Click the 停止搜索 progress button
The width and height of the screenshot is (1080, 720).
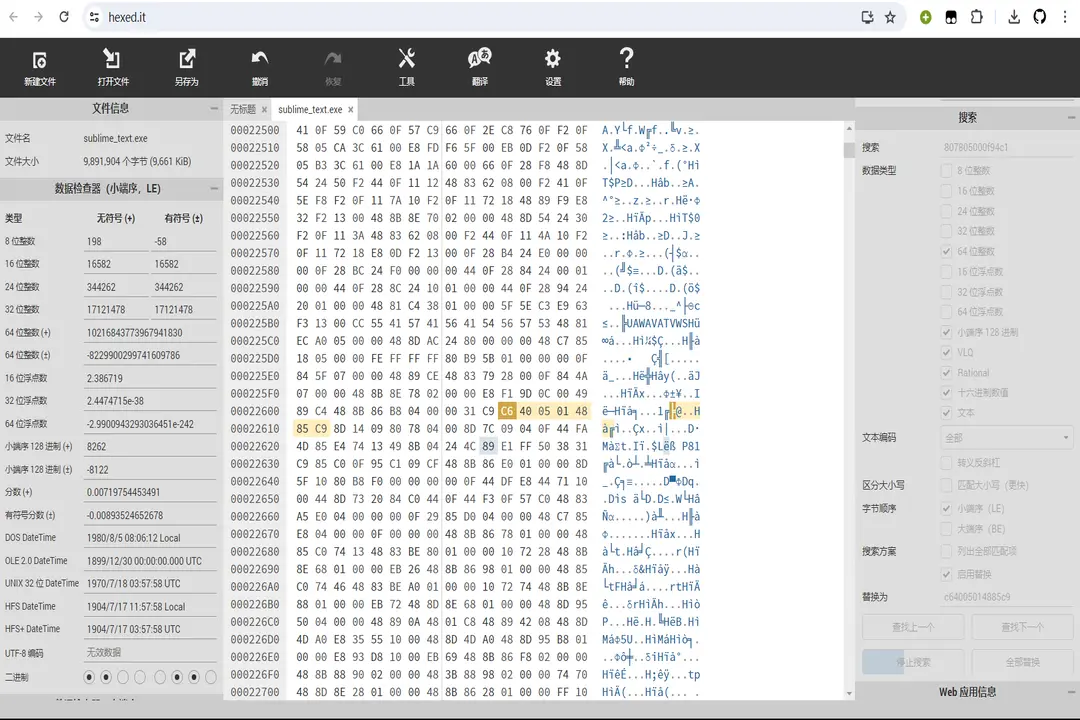pyautogui.click(x=912, y=662)
